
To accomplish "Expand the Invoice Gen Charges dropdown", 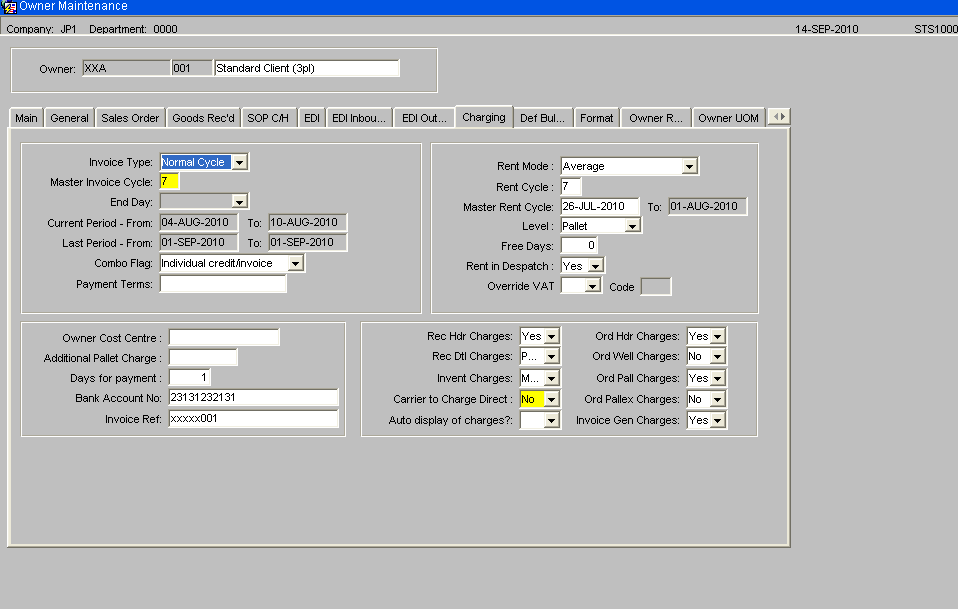I will (x=718, y=420).
